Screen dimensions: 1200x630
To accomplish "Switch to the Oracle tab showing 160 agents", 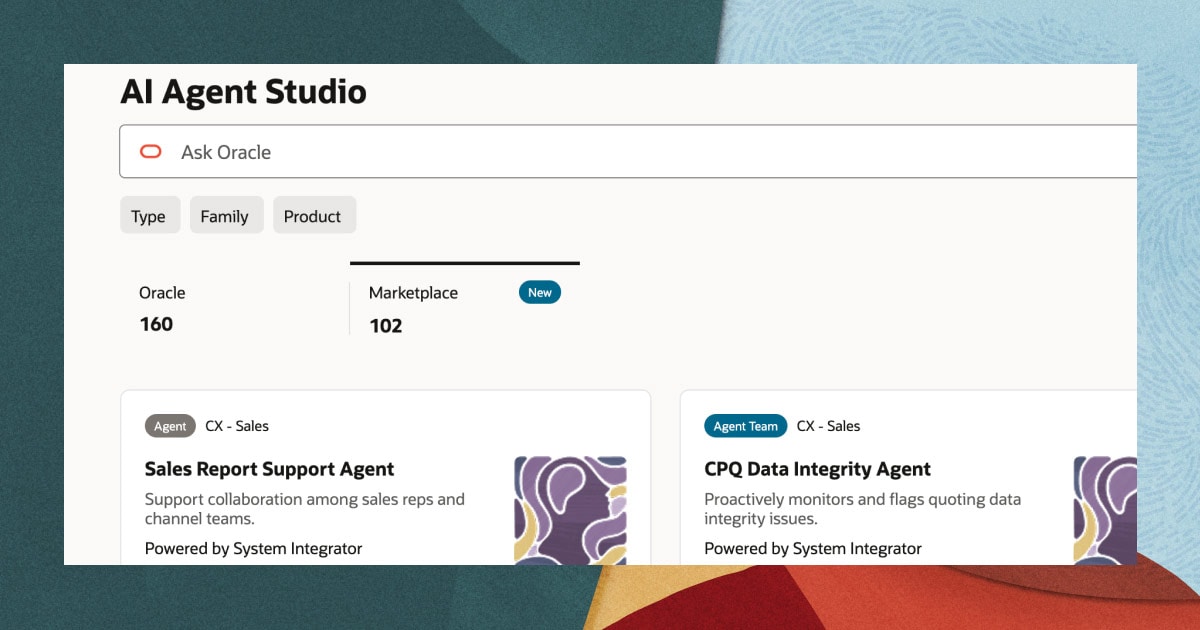I will [161, 307].
